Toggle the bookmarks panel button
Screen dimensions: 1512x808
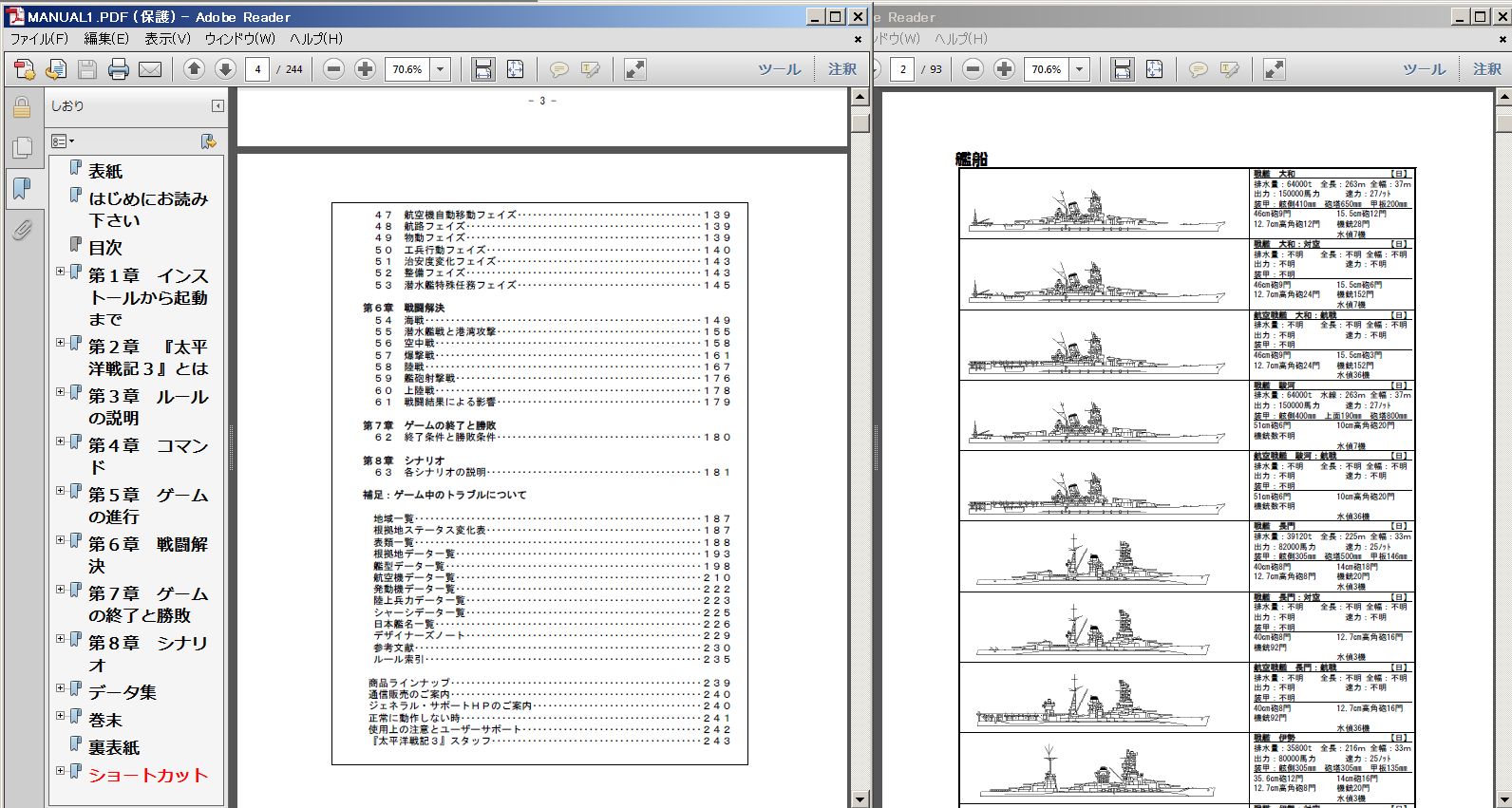coord(21,187)
